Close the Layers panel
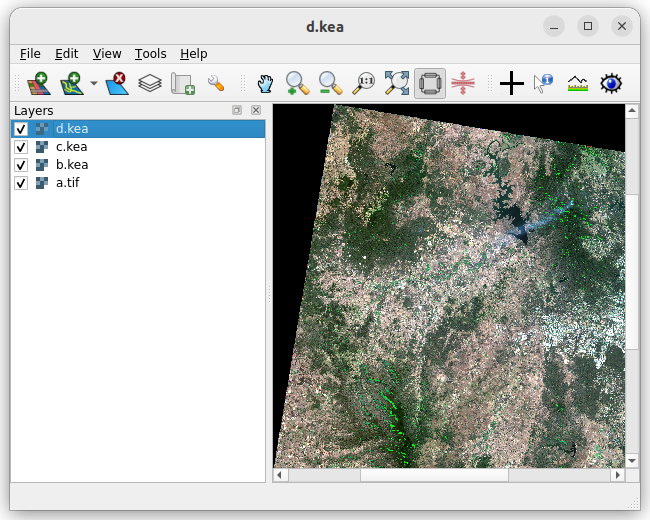The width and height of the screenshot is (650, 520). click(x=256, y=110)
